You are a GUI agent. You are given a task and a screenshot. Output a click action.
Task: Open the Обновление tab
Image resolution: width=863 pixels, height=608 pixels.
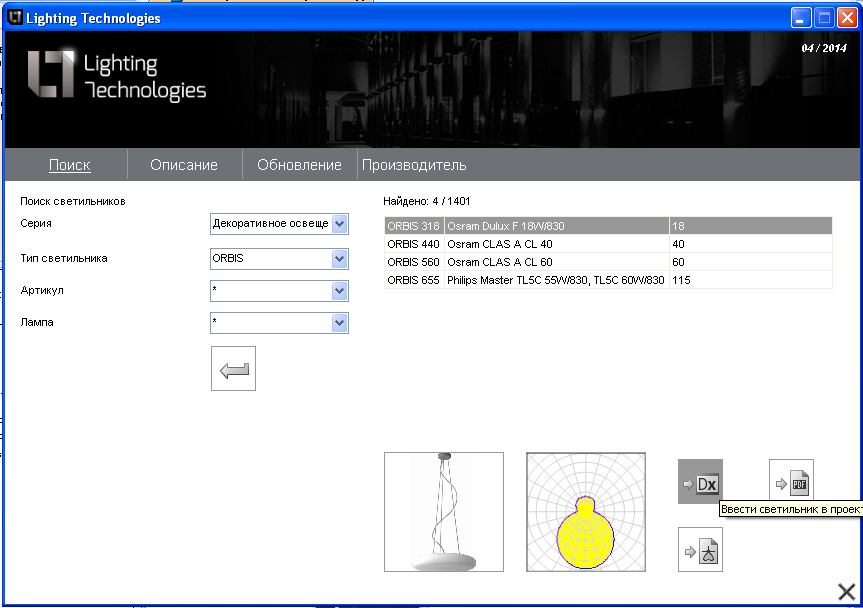point(299,165)
